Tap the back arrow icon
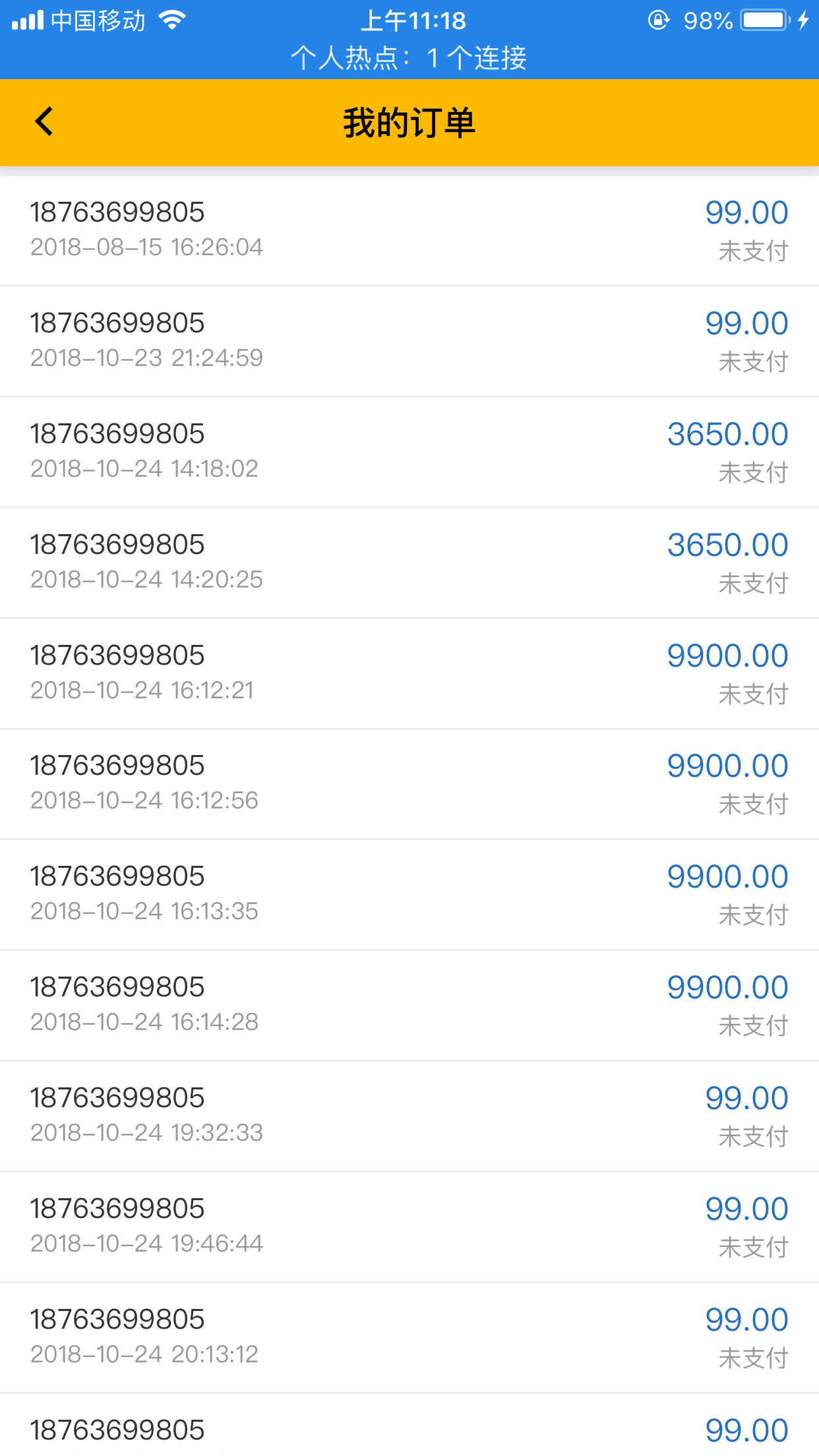Viewport: 819px width, 1456px height. coord(44,122)
